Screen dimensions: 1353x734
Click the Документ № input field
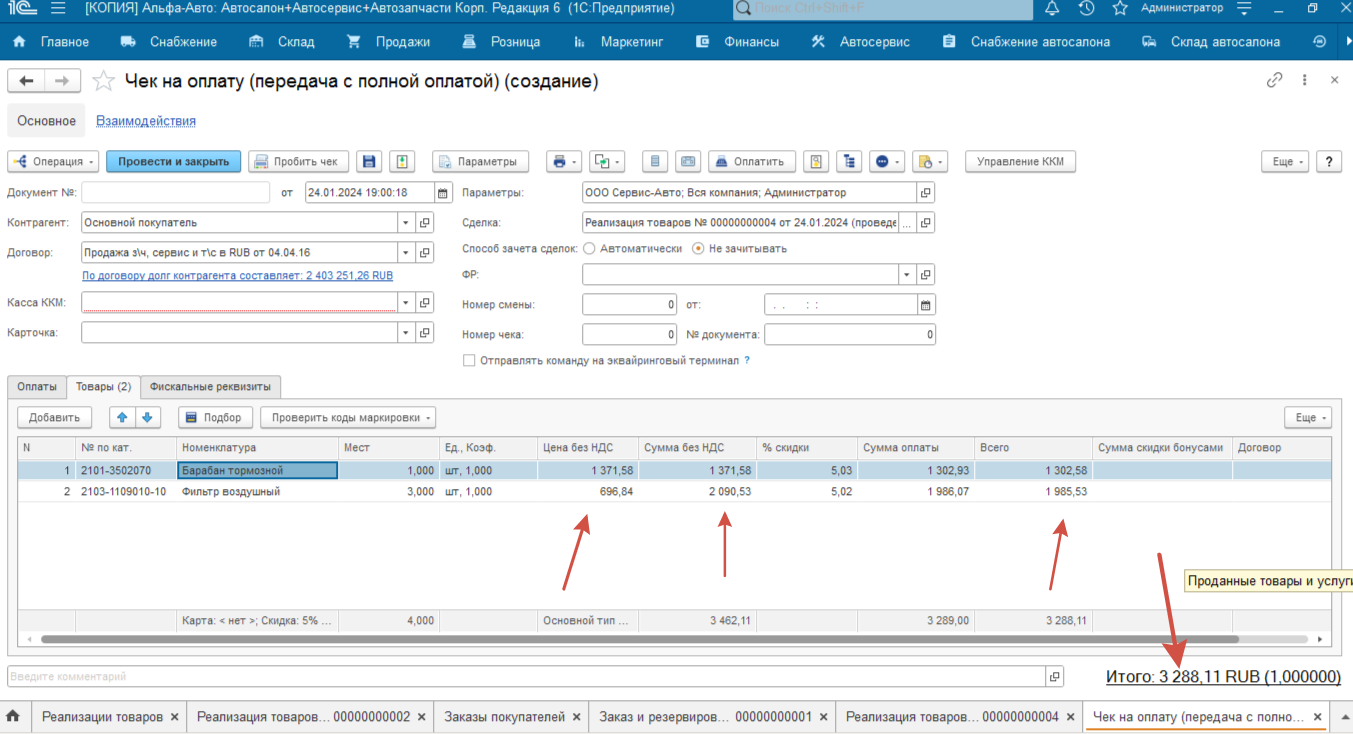click(x=176, y=193)
